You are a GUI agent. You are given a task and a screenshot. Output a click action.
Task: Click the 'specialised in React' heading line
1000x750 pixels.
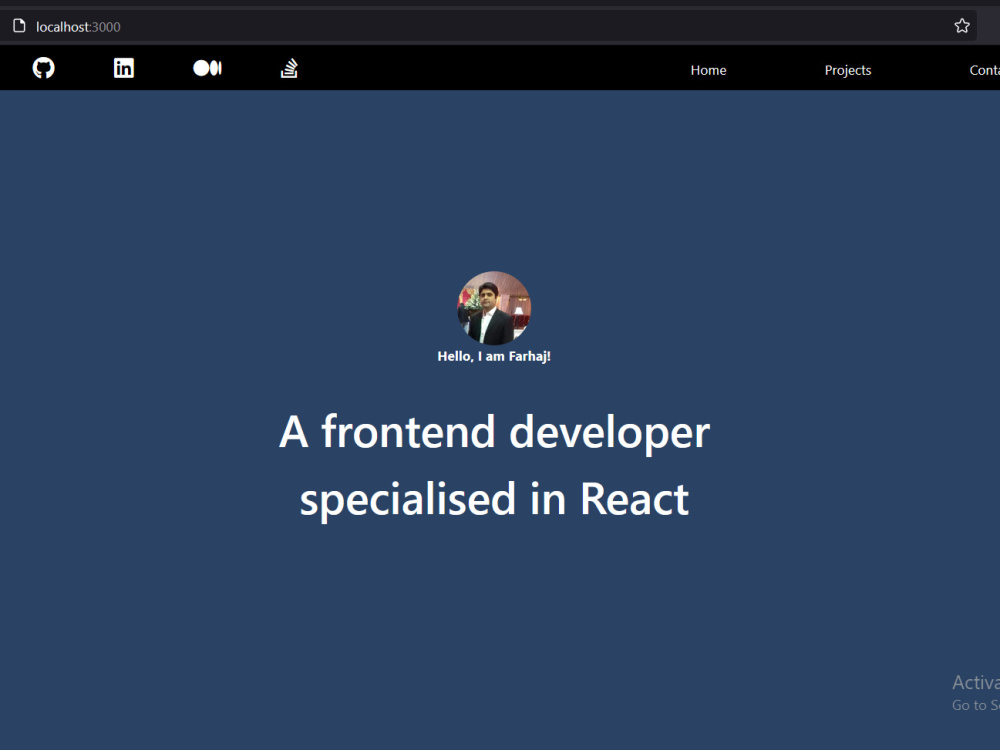point(494,499)
